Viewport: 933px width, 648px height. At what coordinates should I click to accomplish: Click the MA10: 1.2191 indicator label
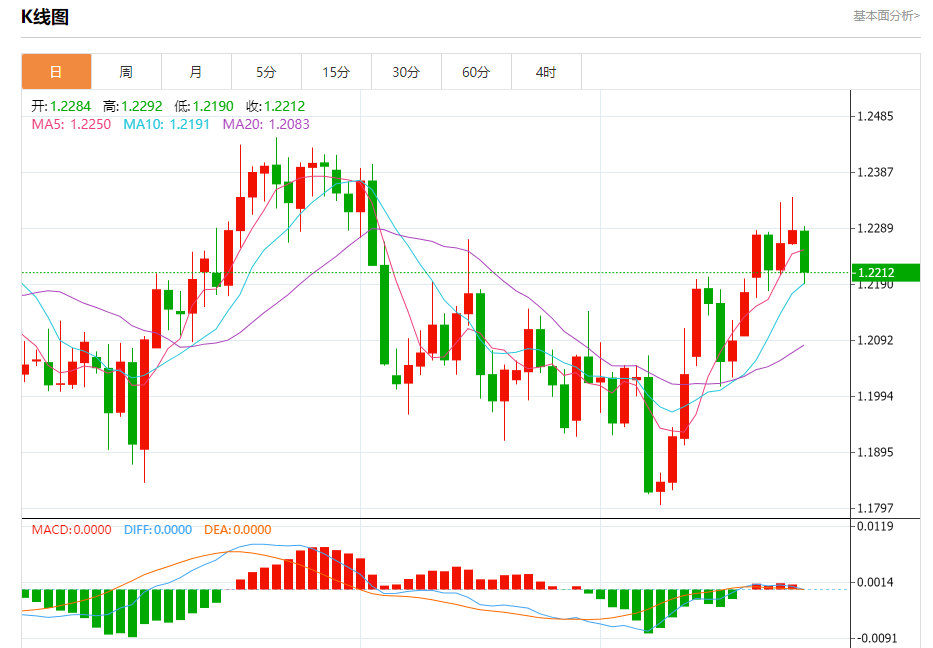pos(167,124)
